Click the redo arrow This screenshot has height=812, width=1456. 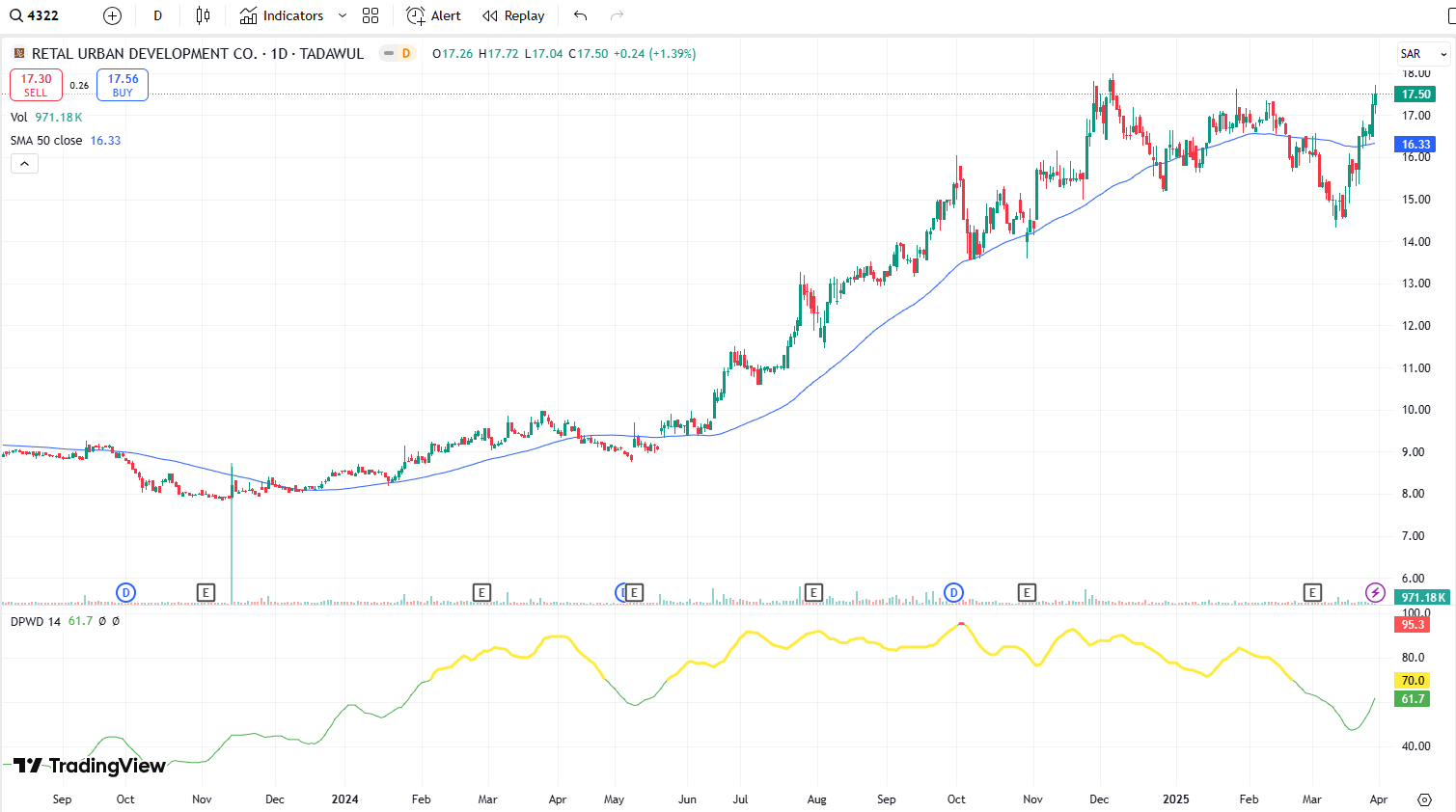[618, 15]
